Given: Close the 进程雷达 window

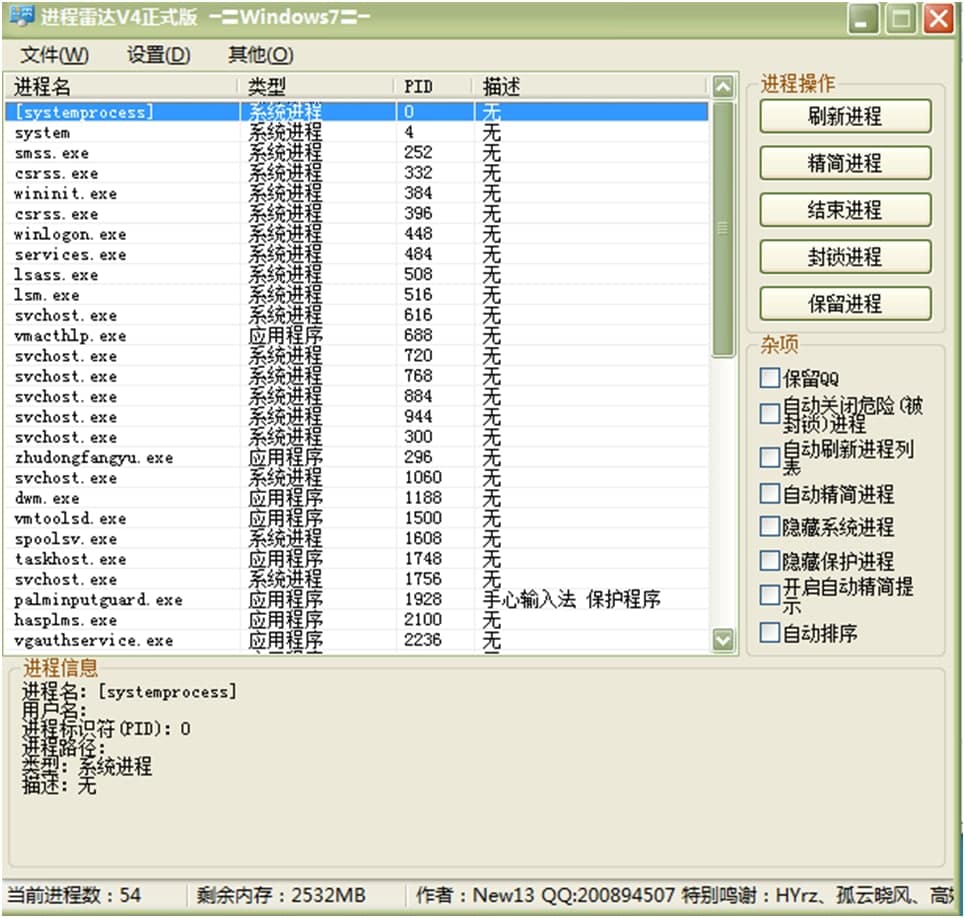Looking at the screenshot, I should tap(937, 19).
